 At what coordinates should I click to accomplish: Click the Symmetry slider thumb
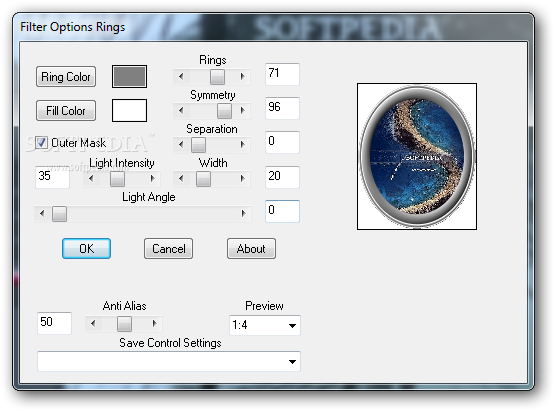pos(224,110)
